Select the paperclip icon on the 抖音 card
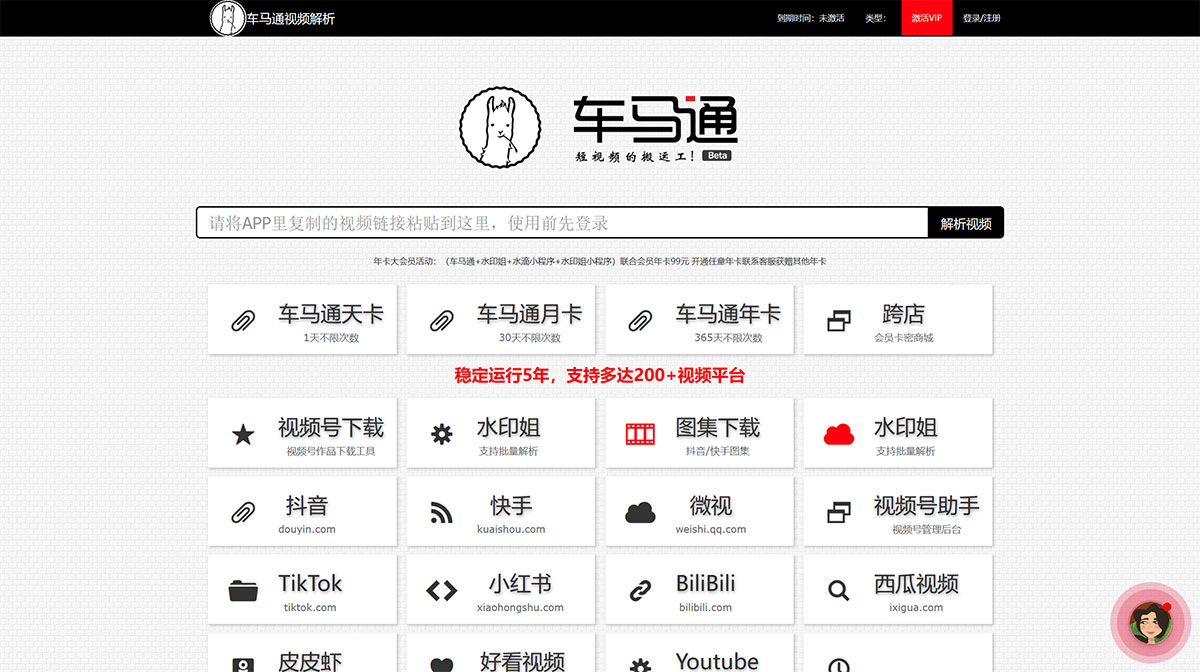This screenshot has height=672, width=1200. 241,510
